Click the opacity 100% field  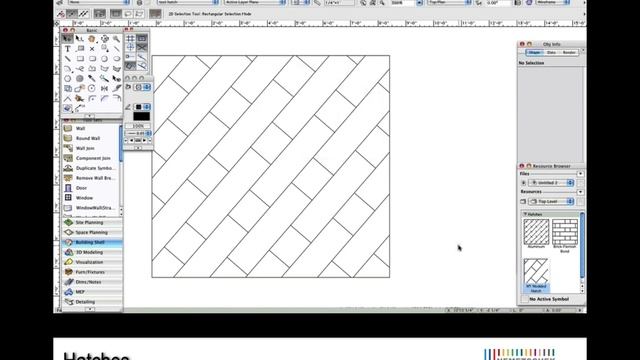click(138, 126)
